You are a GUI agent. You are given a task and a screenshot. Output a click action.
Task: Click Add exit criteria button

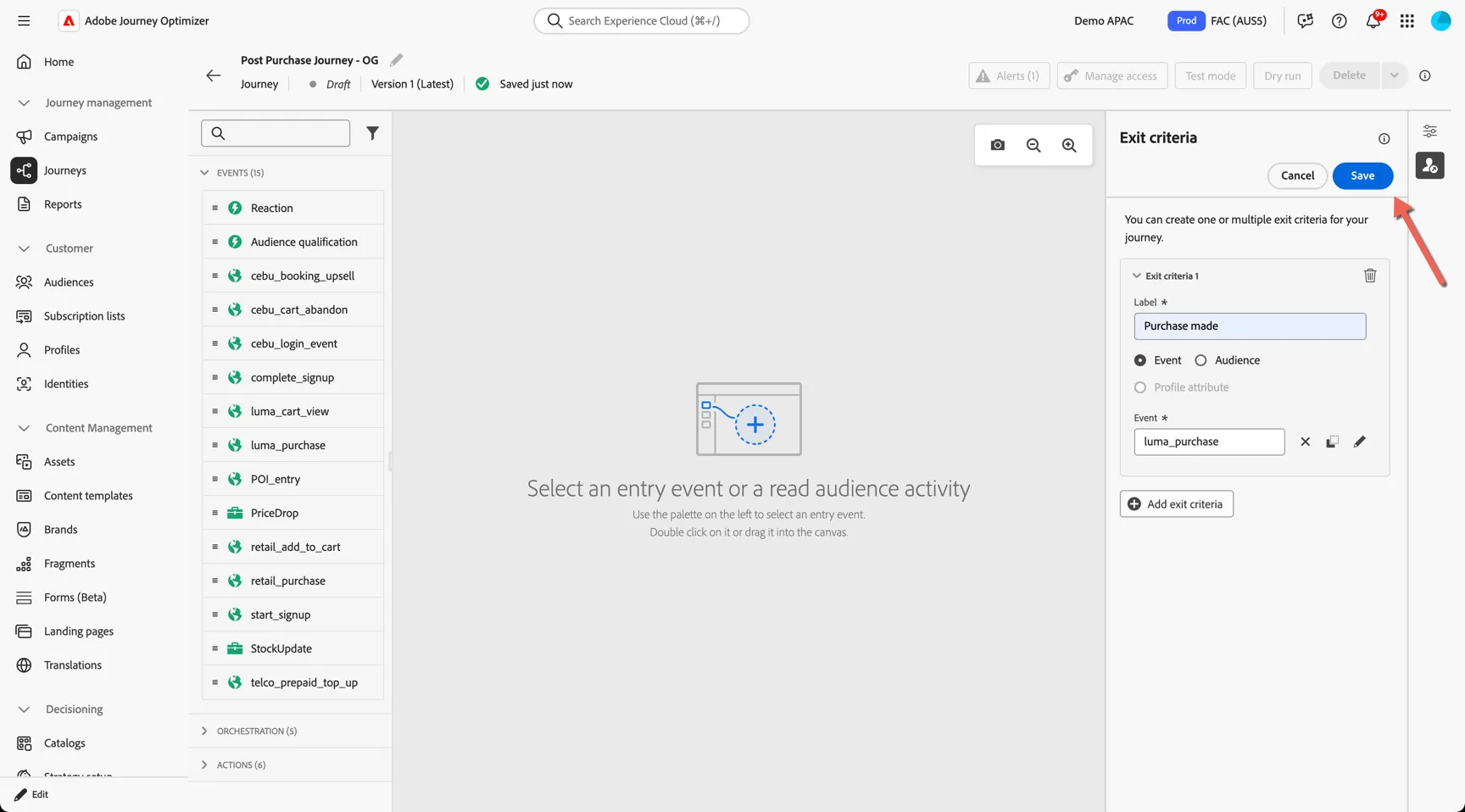coord(1176,504)
